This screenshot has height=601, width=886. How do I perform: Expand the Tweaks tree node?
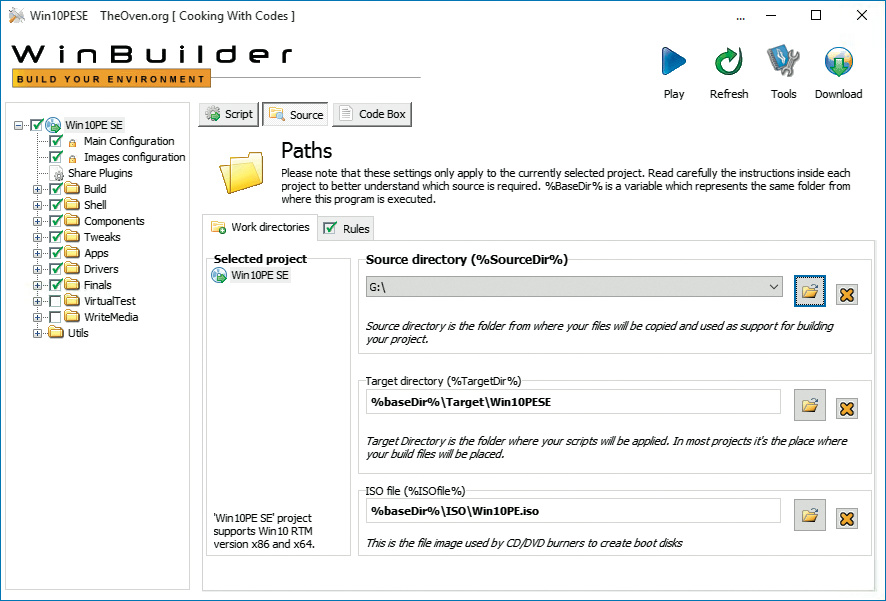pyautogui.click(x=37, y=237)
